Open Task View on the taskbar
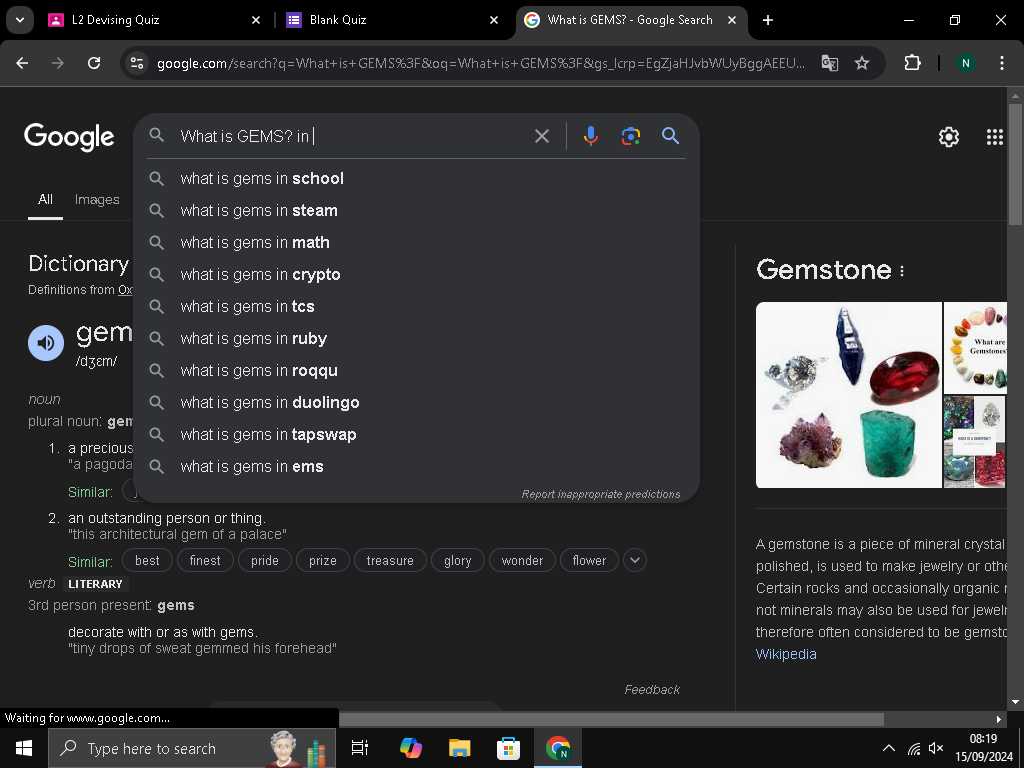1024x768 pixels. 360,748
